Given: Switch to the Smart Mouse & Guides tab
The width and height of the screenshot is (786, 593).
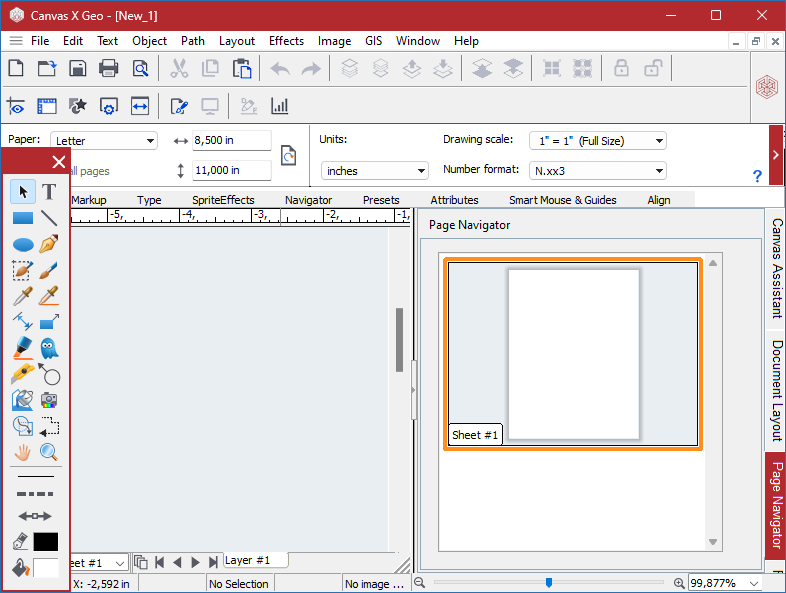Looking at the screenshot, I should pos(562,200).
